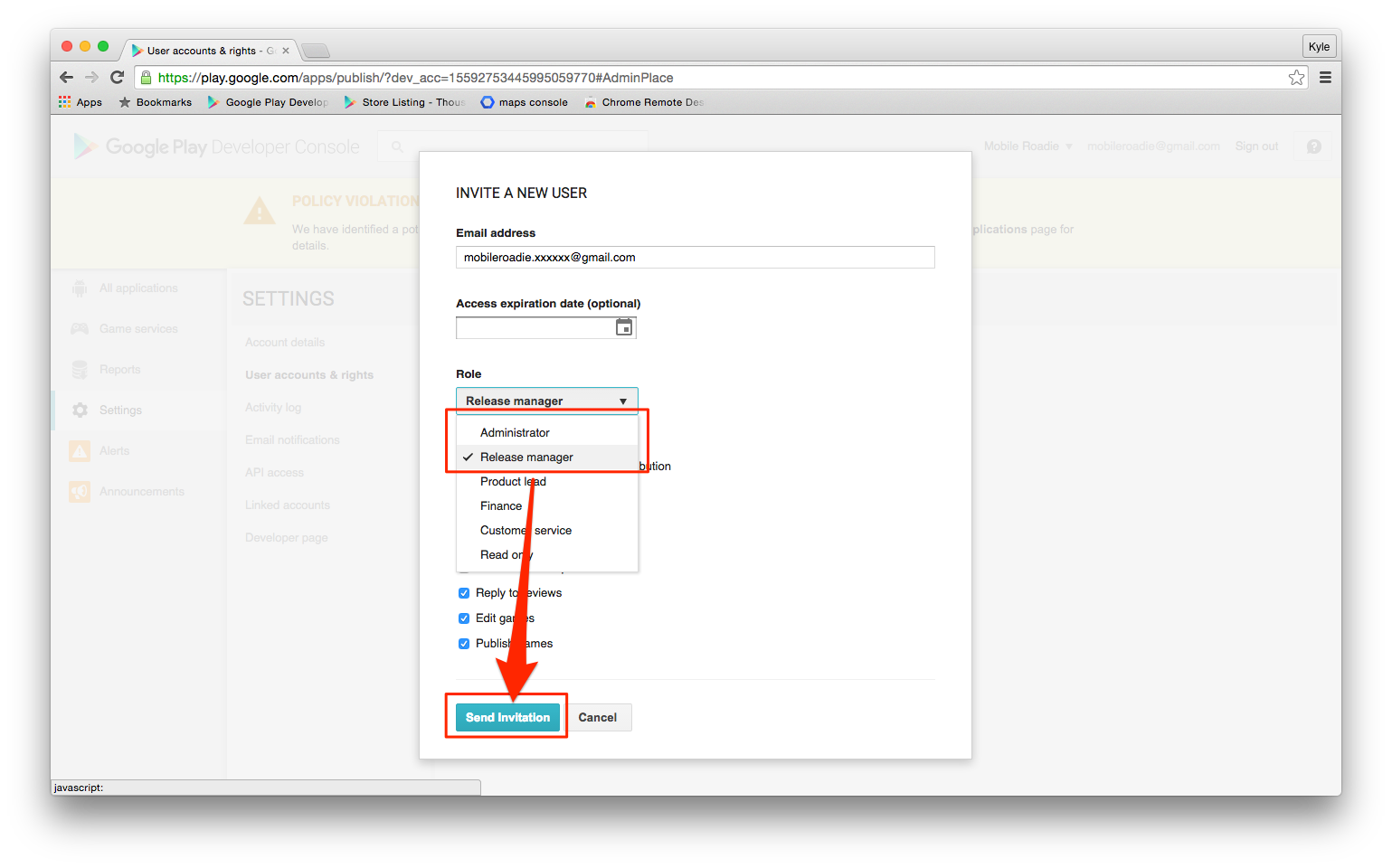Viewport: 1392px width, 868px height.
Task: Open the Chrome hamburger menu icon
Action: tap(1325, 78)
